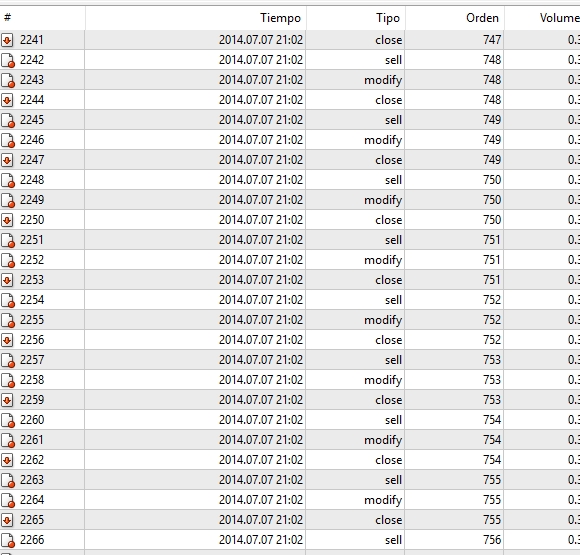Click the modify icon on row 2243

[8, 80]
